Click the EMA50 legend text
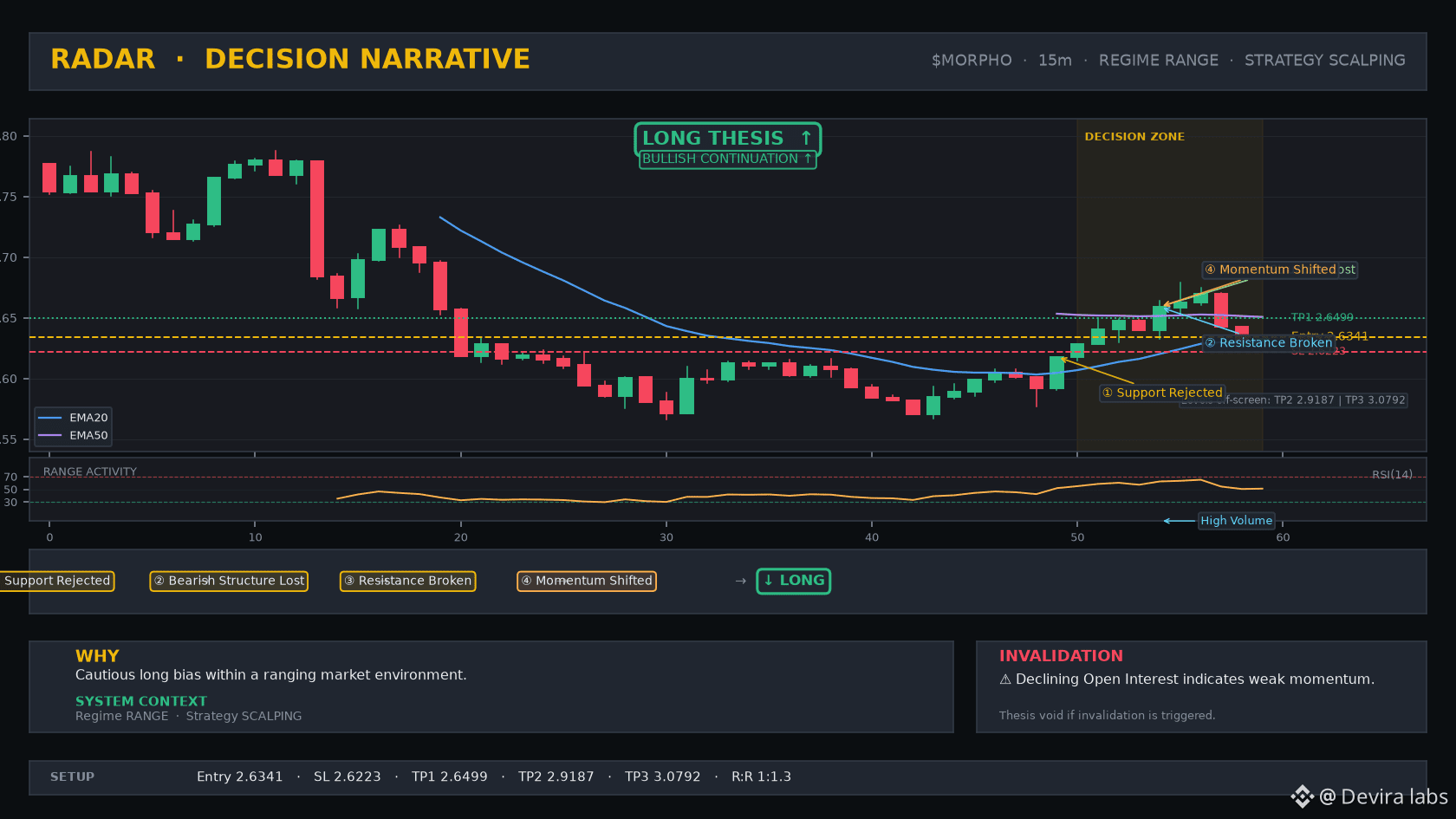1456x819 pixels. click(89, 436)
